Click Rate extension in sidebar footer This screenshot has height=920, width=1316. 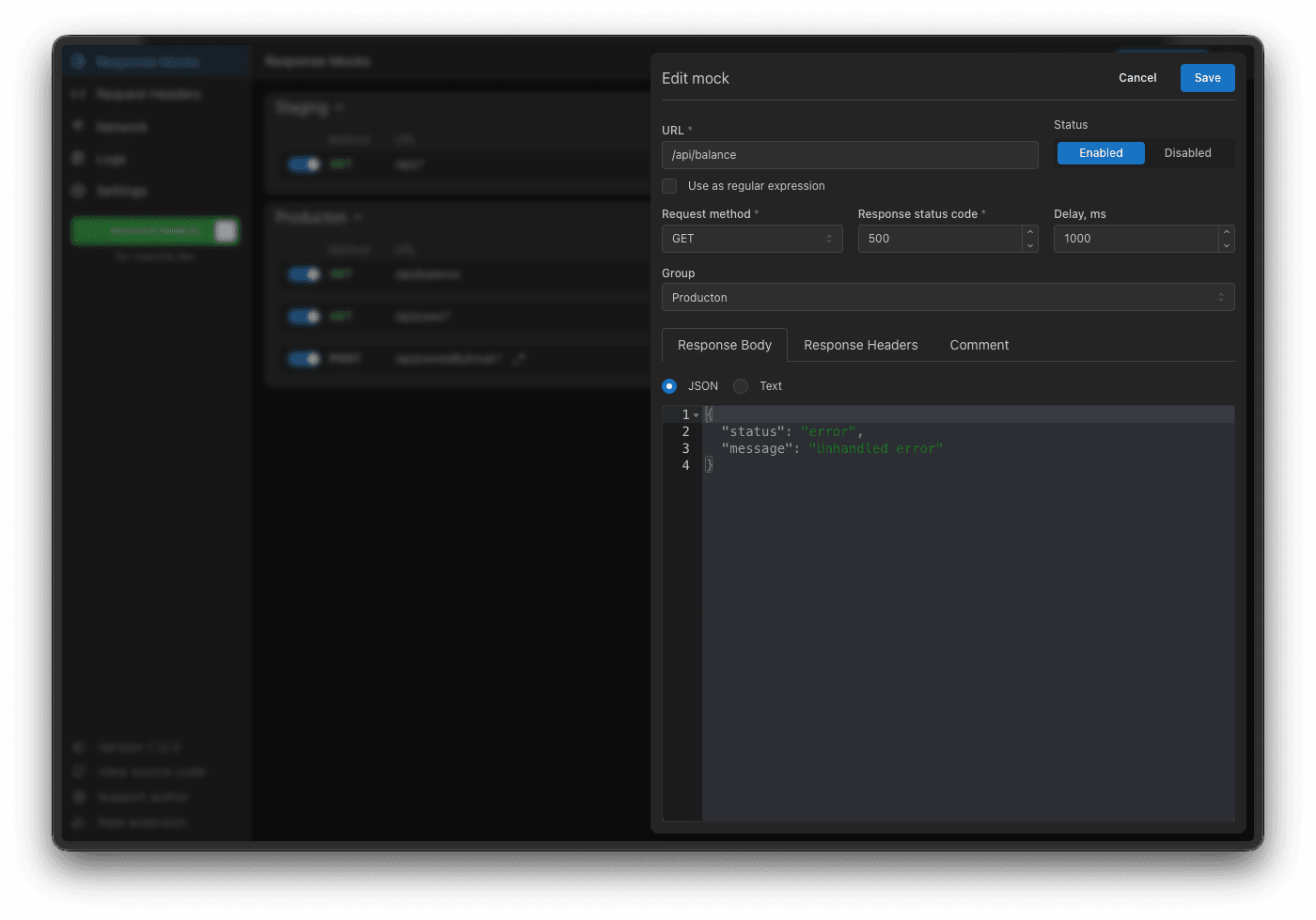[142, 822]
